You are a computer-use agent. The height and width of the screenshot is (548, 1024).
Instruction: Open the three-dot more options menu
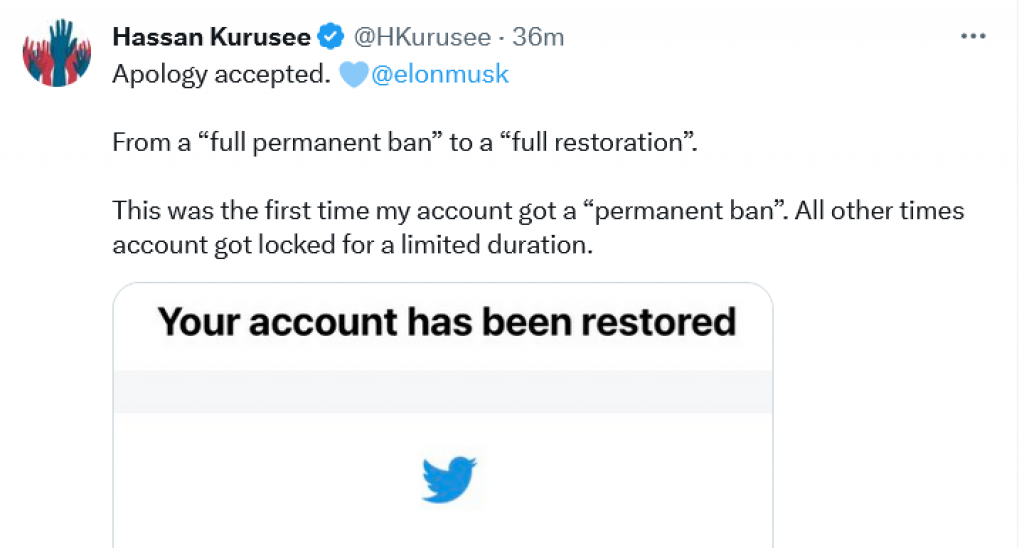point(973,37)
